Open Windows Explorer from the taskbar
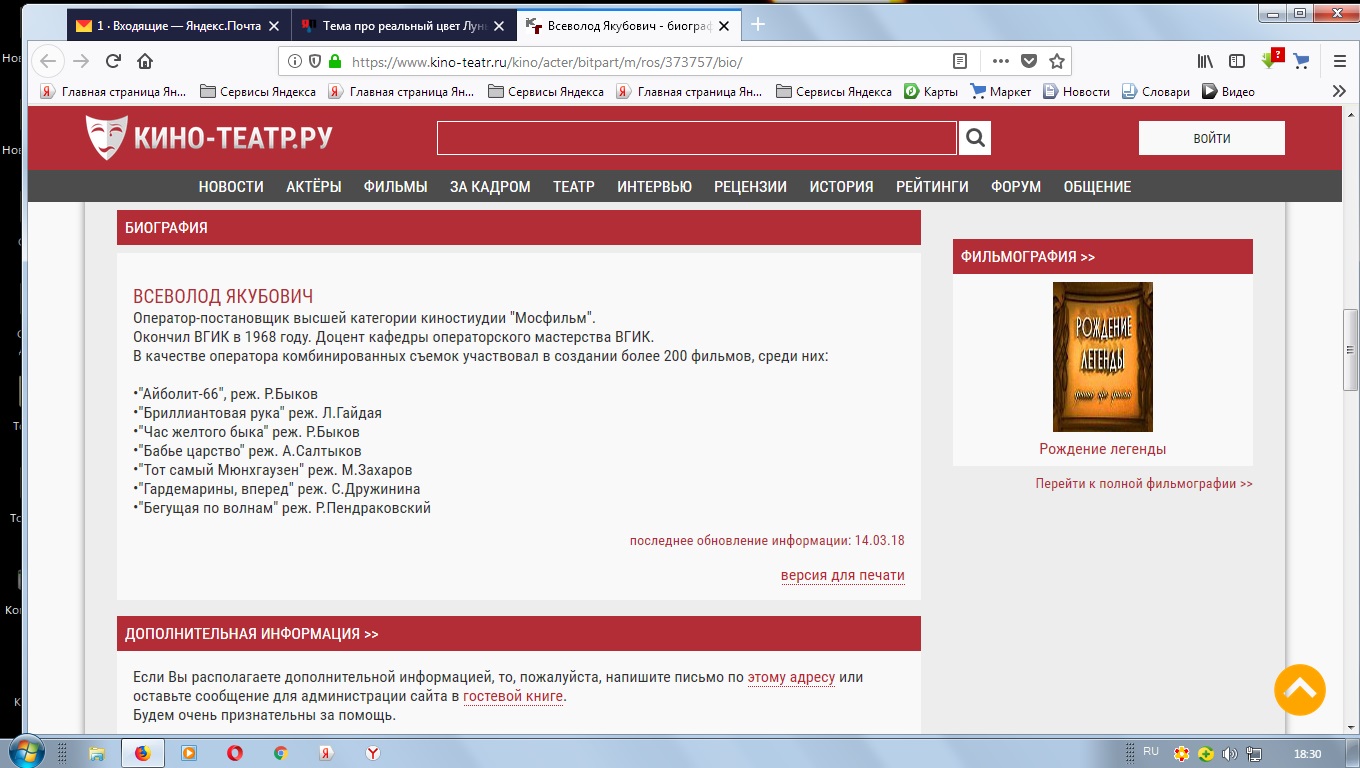Image resolution: width=1360 pixels, height=768 pixels. pyautogui.click(x=97, y=753)
